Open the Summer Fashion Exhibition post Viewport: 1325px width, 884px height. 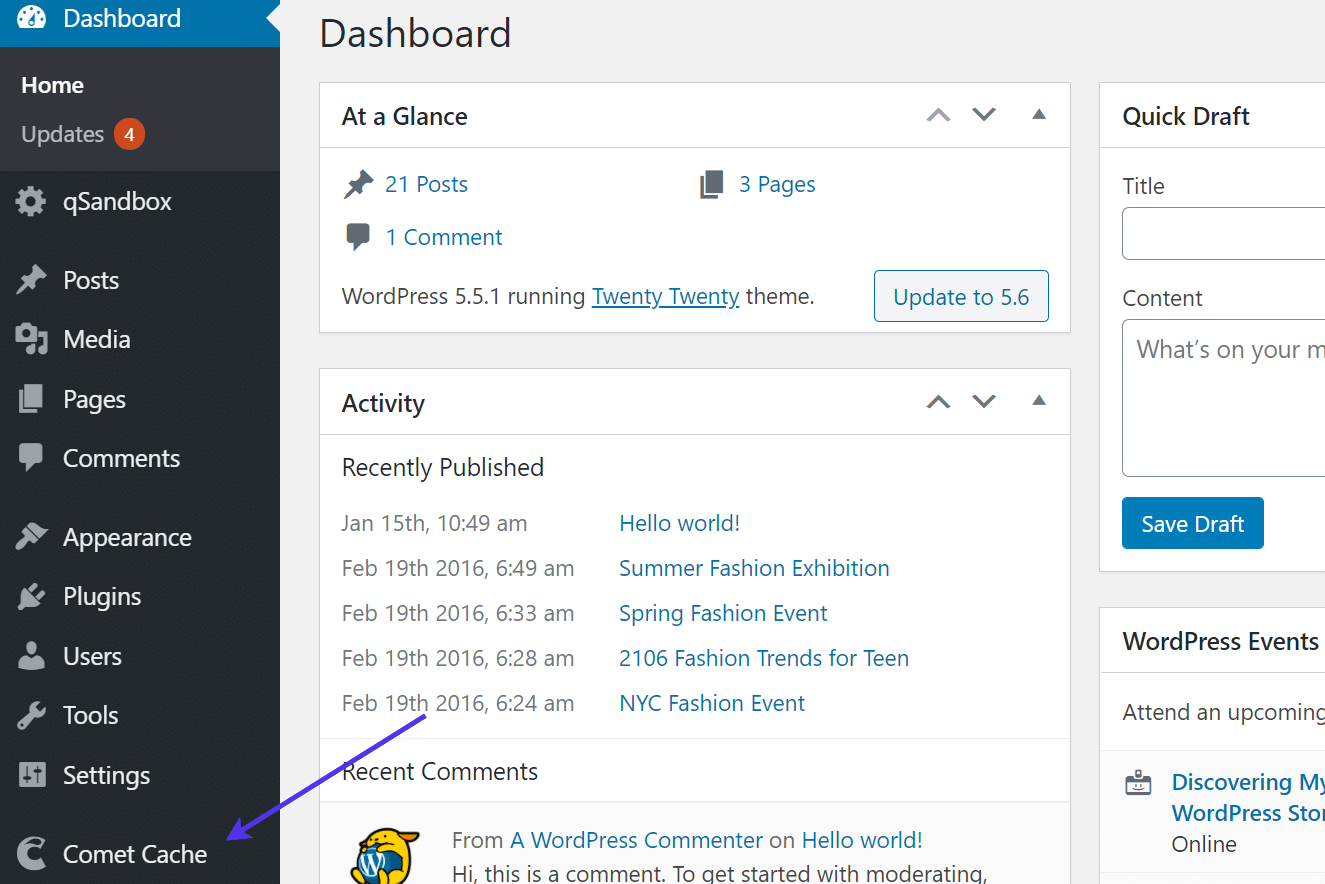click(754, 568)
